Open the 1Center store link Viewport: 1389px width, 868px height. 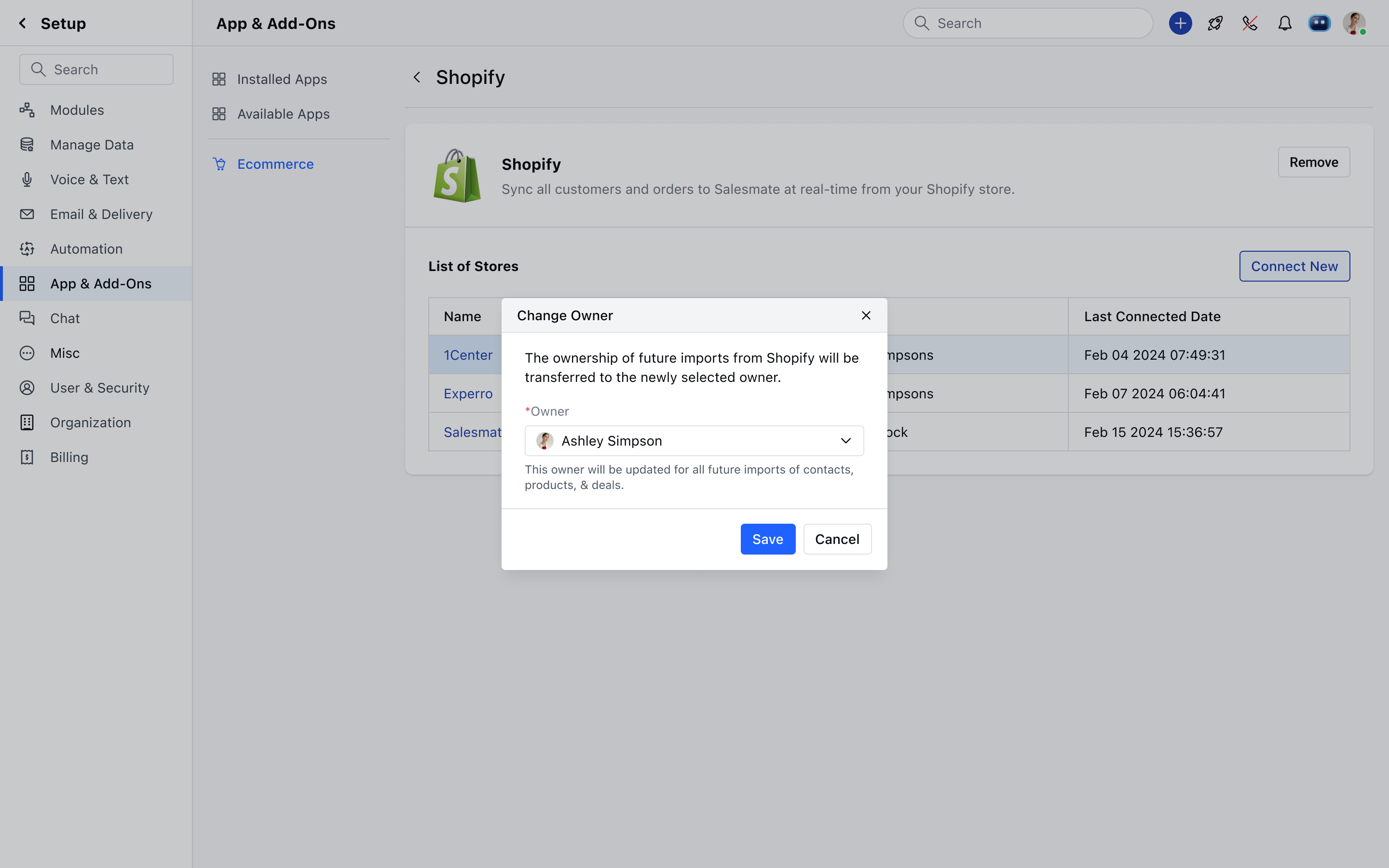click(x=468, y=355)
